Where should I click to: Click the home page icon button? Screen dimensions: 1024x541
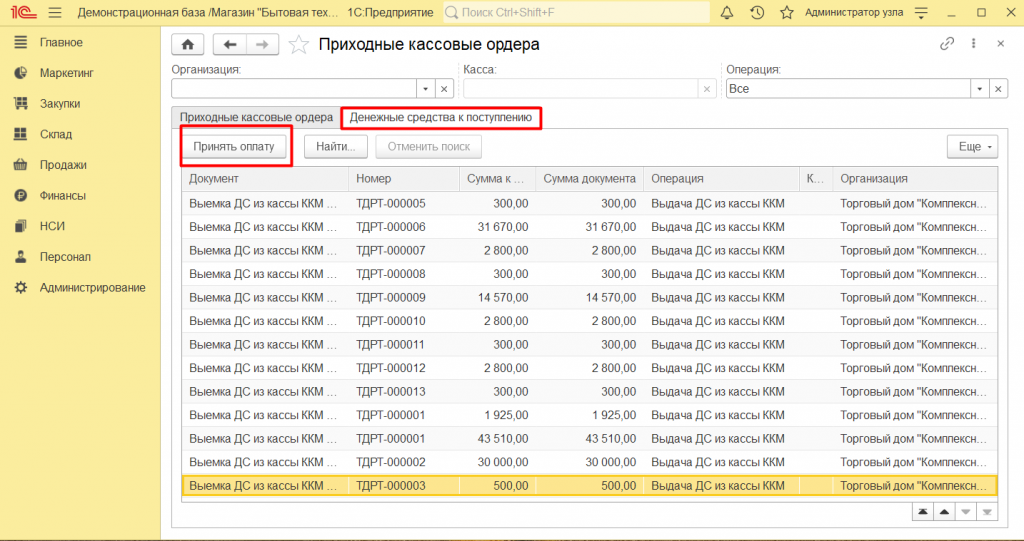click(x=187, y=44)
